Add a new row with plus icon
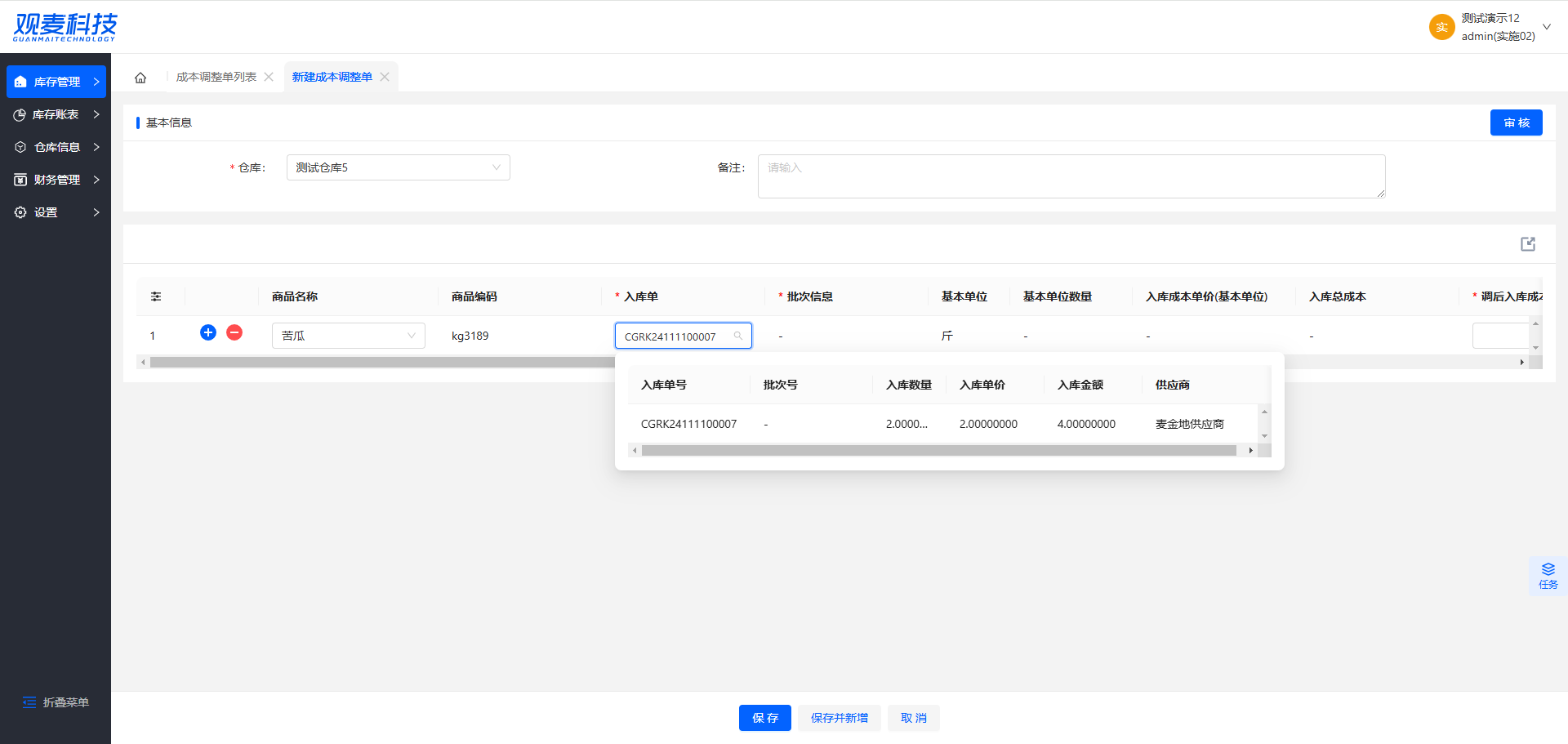 [x=208, y=332]
